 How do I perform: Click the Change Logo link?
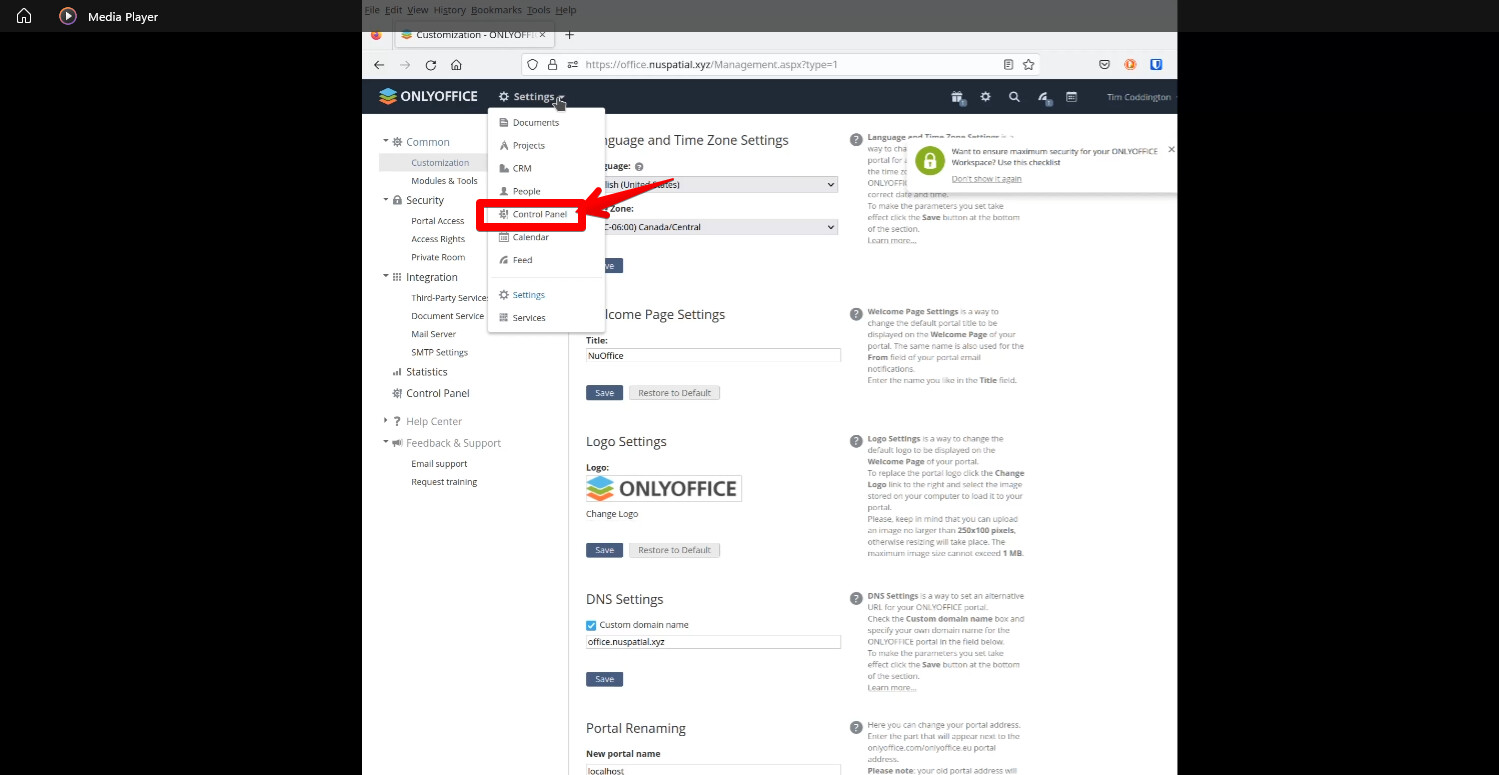pyautogui.click(x=612, y=514)
